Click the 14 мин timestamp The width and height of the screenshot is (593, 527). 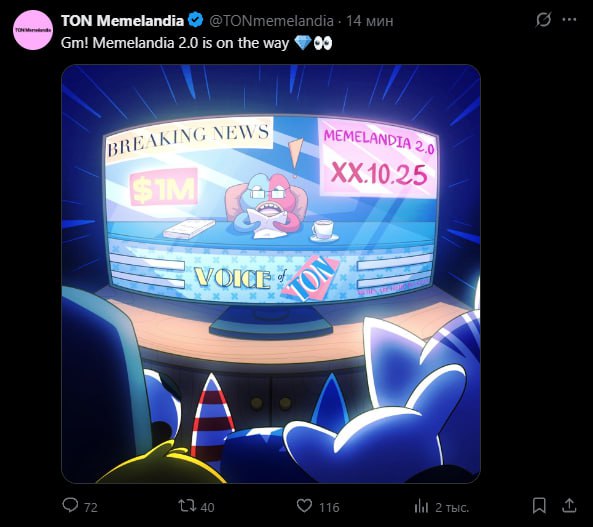[x=370, y=21]
